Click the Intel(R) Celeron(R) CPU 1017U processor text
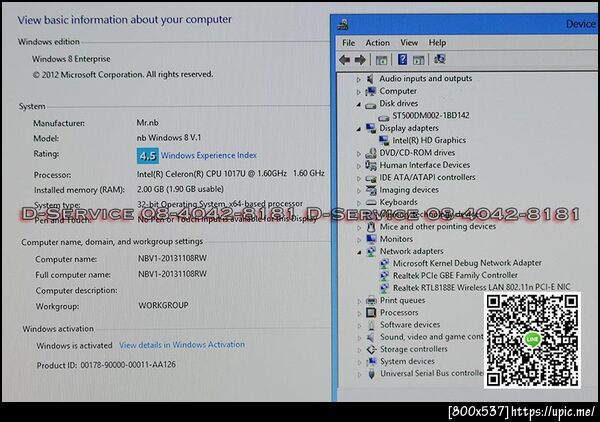 point(231,174)
